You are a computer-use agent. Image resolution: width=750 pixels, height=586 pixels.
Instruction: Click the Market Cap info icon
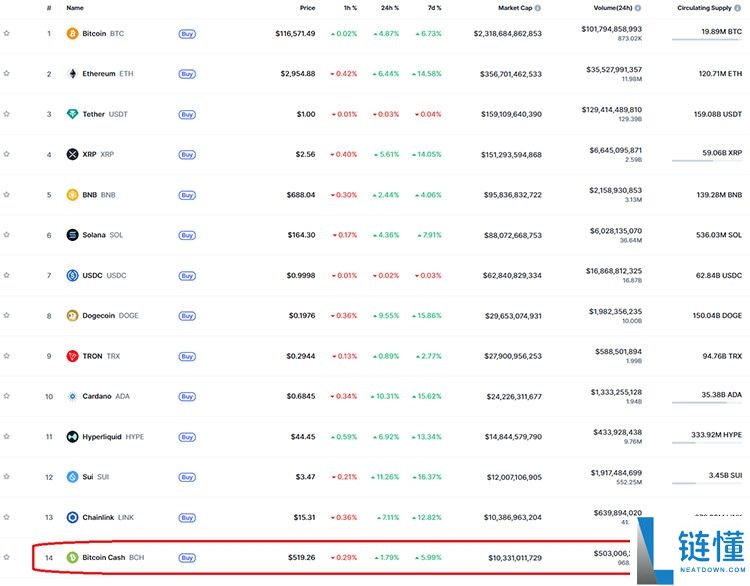point(538,8)
